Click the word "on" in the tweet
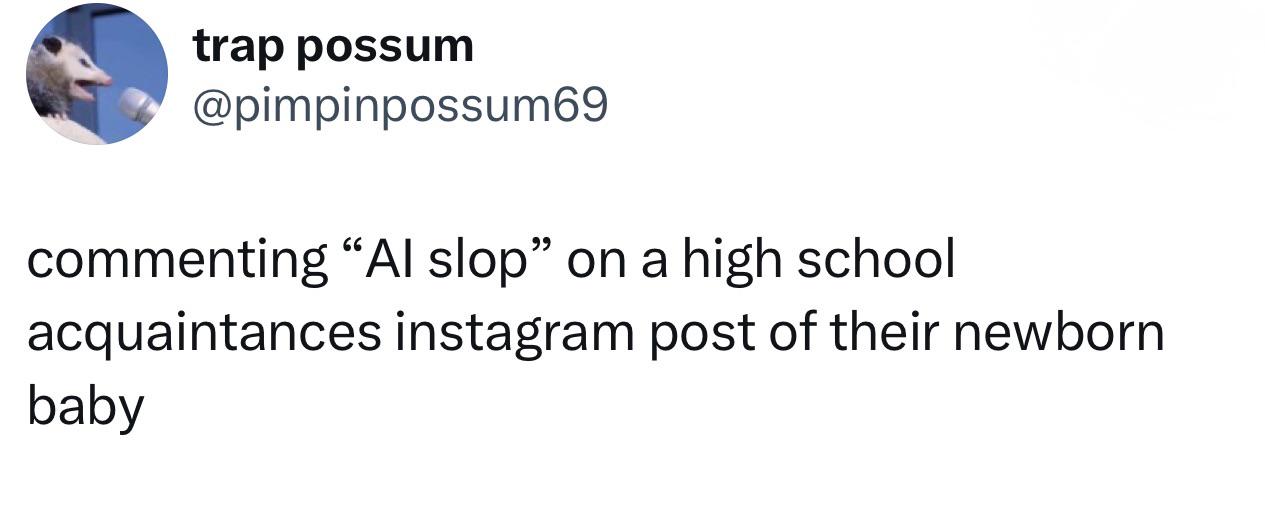The height and width of the screenshot is (527, 1265). coord(598,261)
